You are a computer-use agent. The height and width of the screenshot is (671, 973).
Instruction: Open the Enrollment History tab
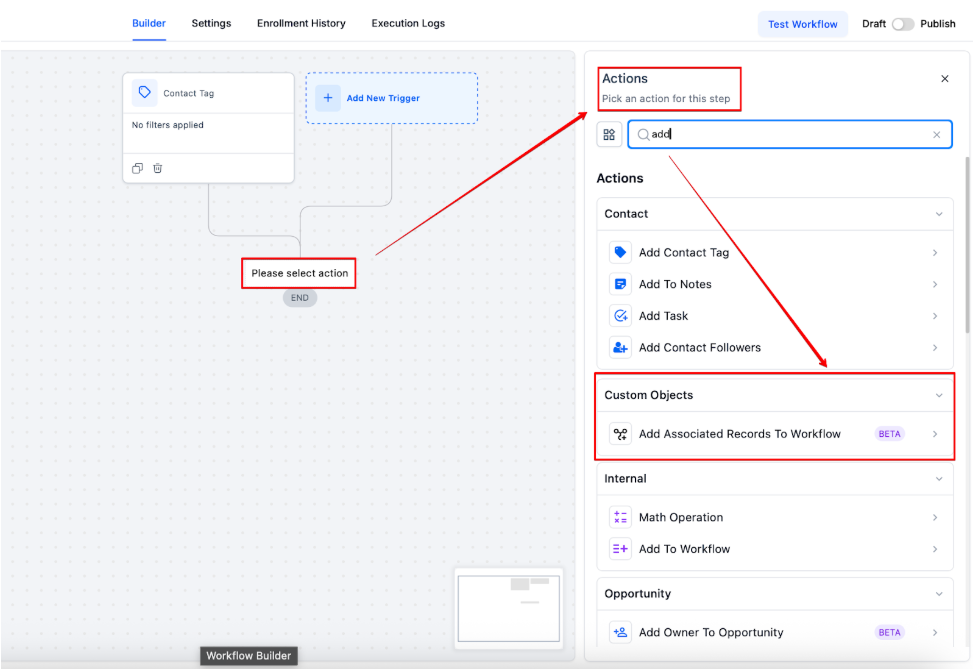301,23
